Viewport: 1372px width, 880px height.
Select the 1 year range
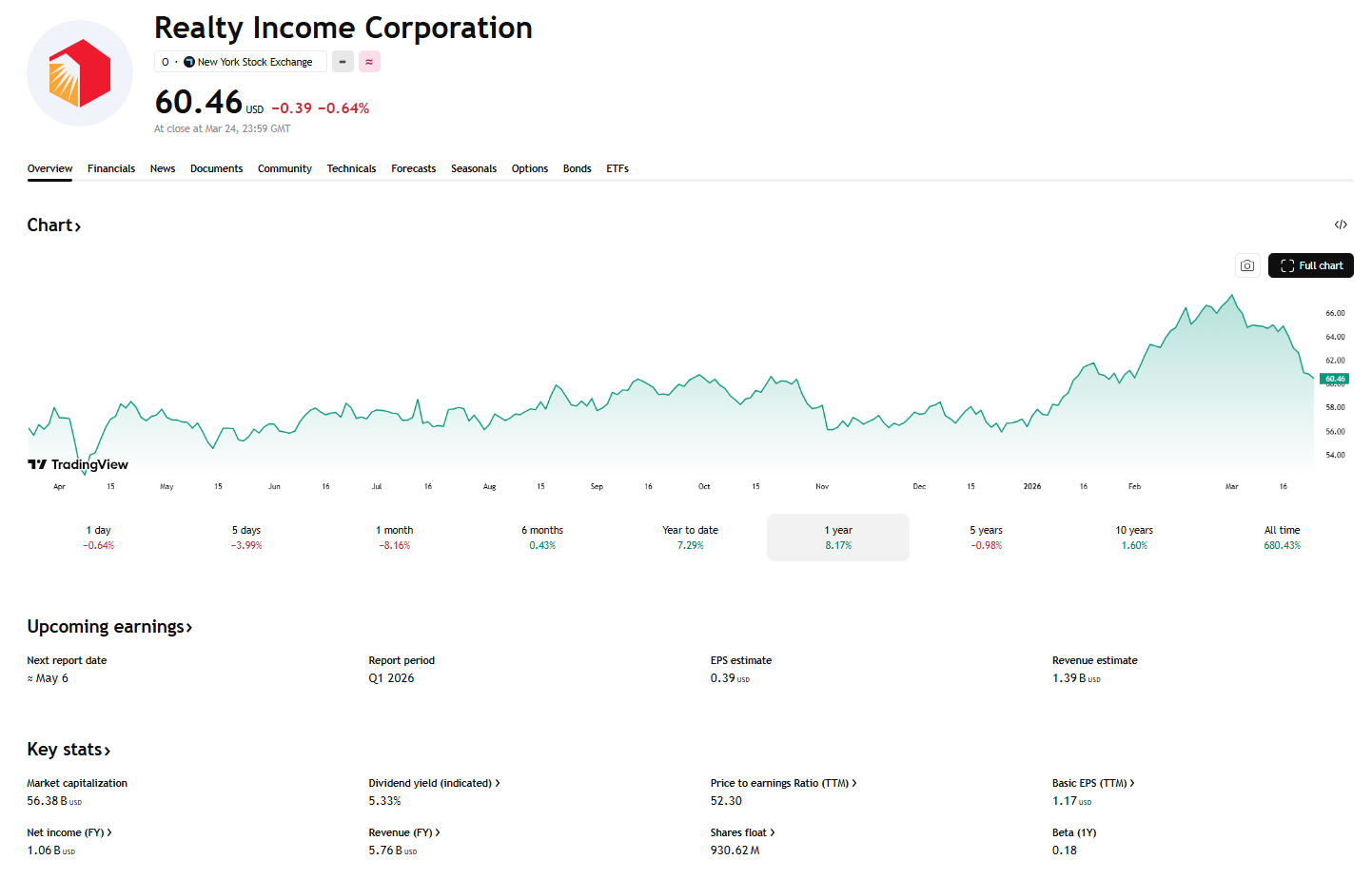tap(838, 538)
